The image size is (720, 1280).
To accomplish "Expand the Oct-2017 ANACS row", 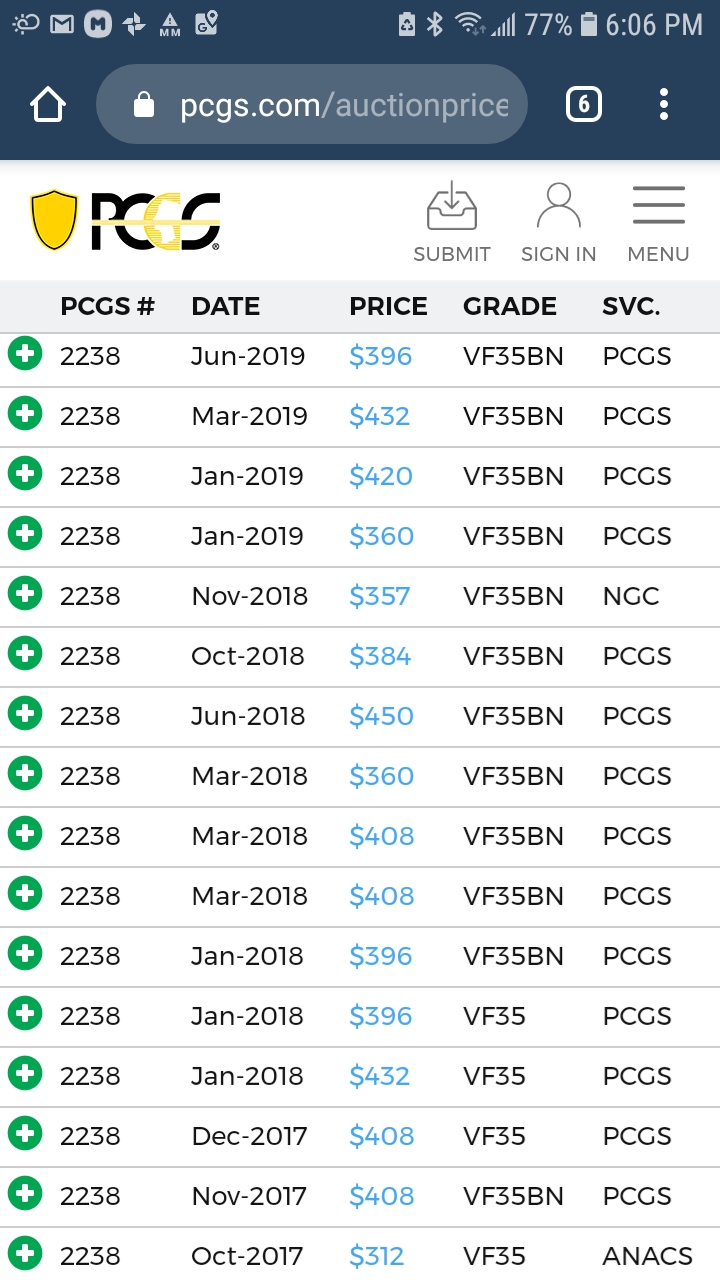I will click(25, 1254).
